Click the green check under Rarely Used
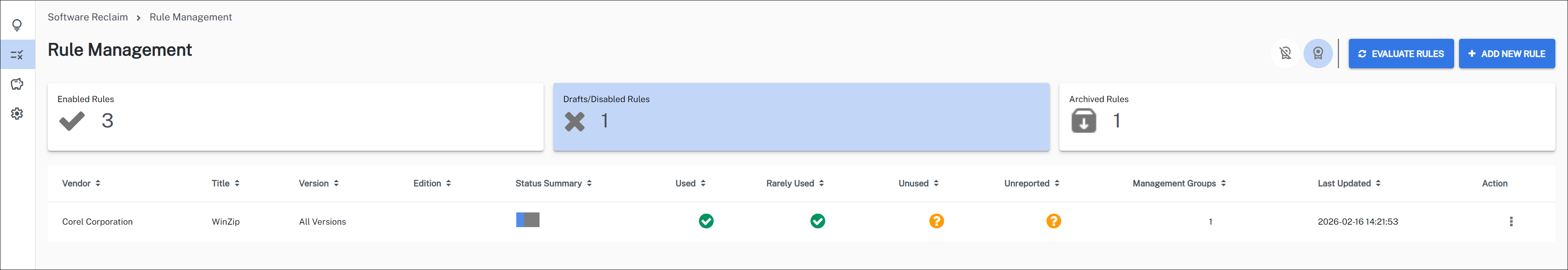The width and height of the screenshot is (1568, 270). coord(817,221)
